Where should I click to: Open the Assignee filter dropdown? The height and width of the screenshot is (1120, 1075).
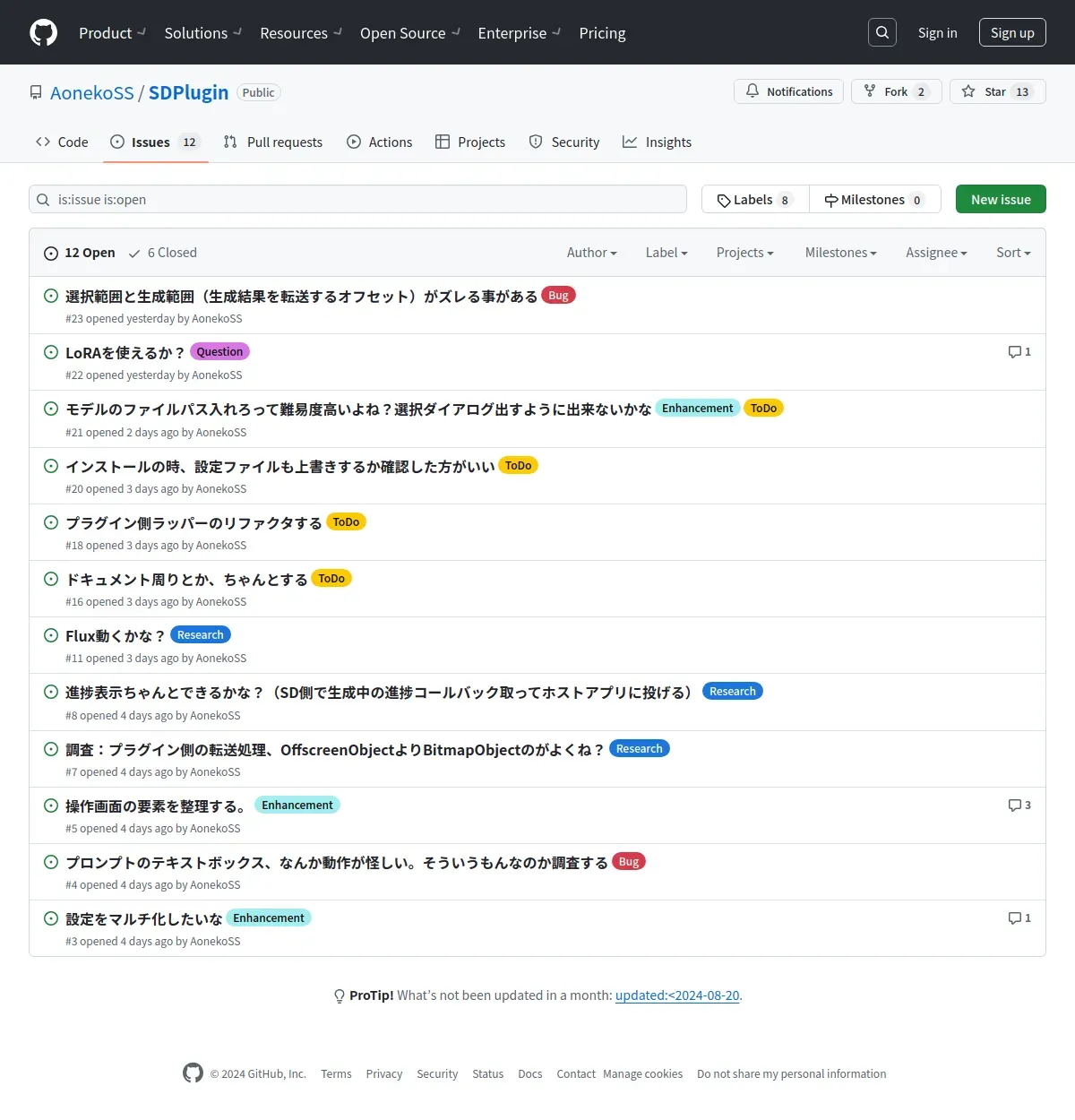coord(936,253)
